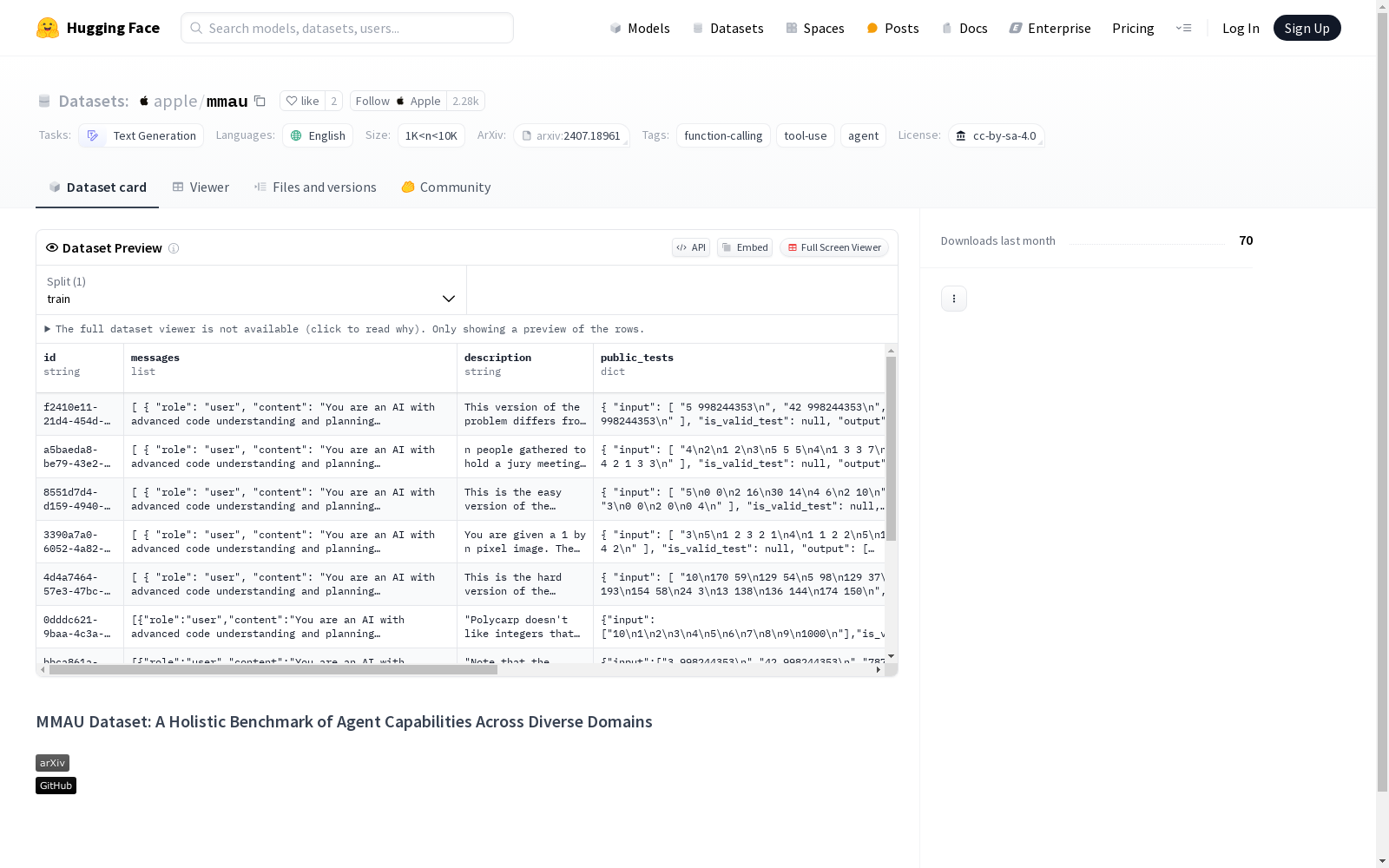This screenshot has height=868, width=1389.
Task: Click the search models input field
Action: tap(347, 28)
